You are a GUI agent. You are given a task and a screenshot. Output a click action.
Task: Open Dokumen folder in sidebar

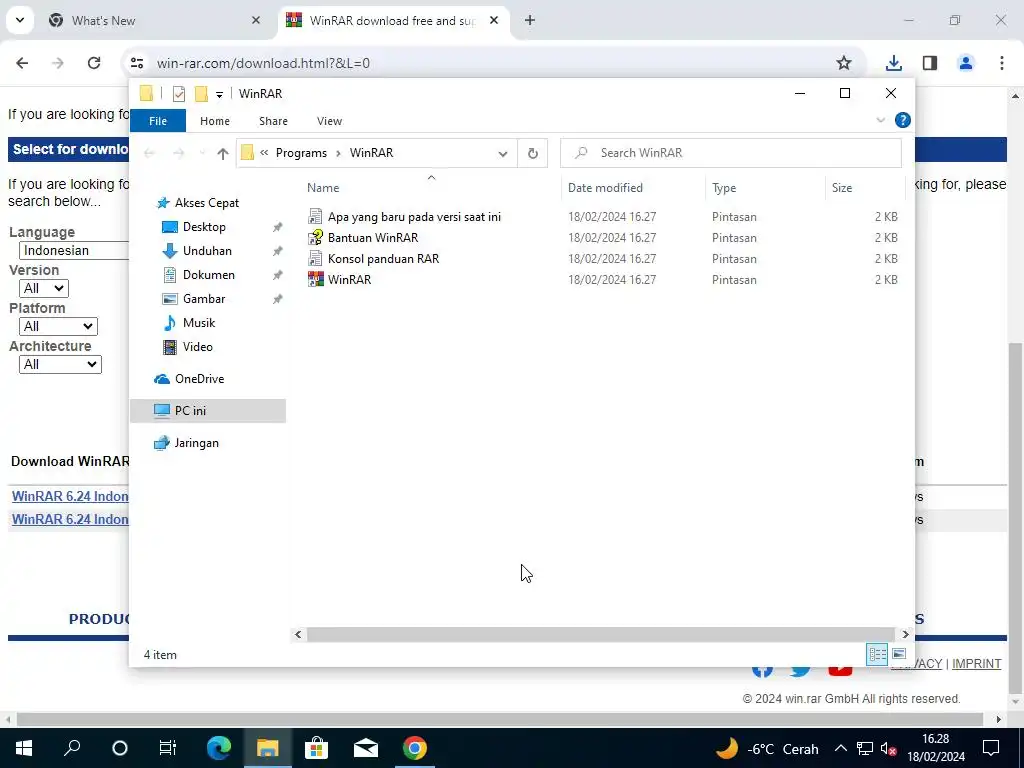click(208, 275)
